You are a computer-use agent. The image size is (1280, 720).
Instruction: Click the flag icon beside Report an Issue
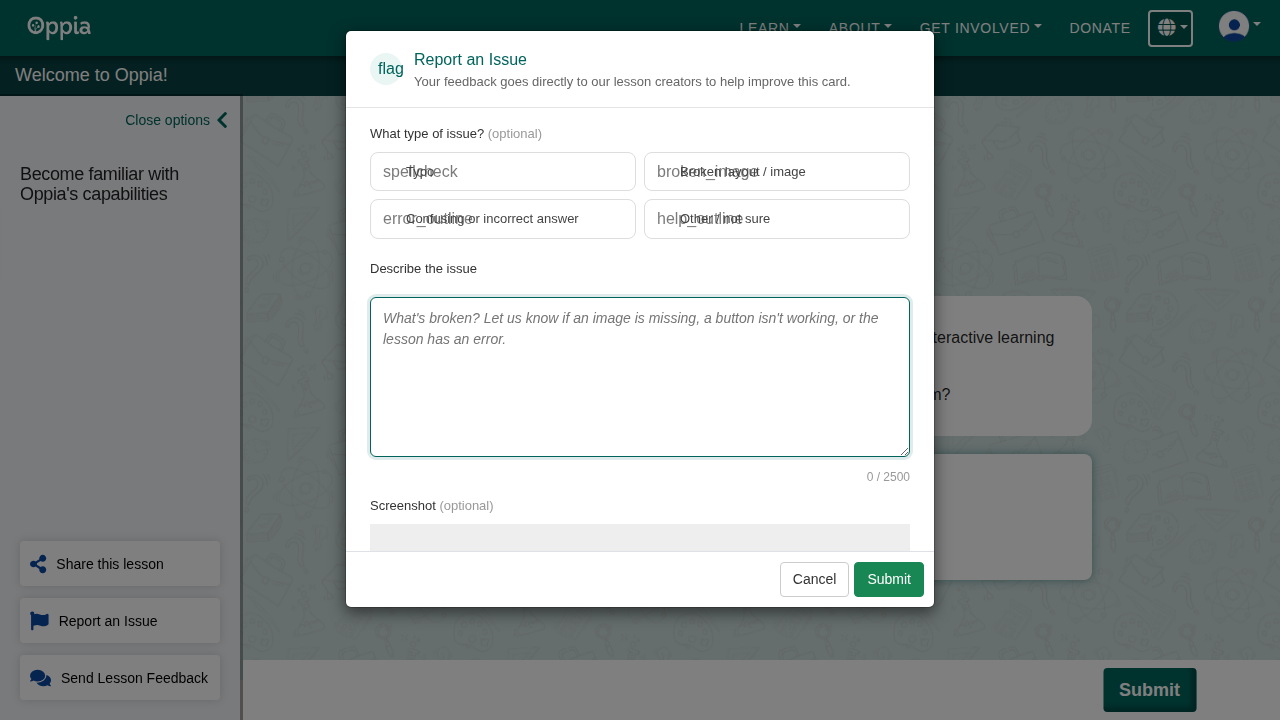pos(39,621)
